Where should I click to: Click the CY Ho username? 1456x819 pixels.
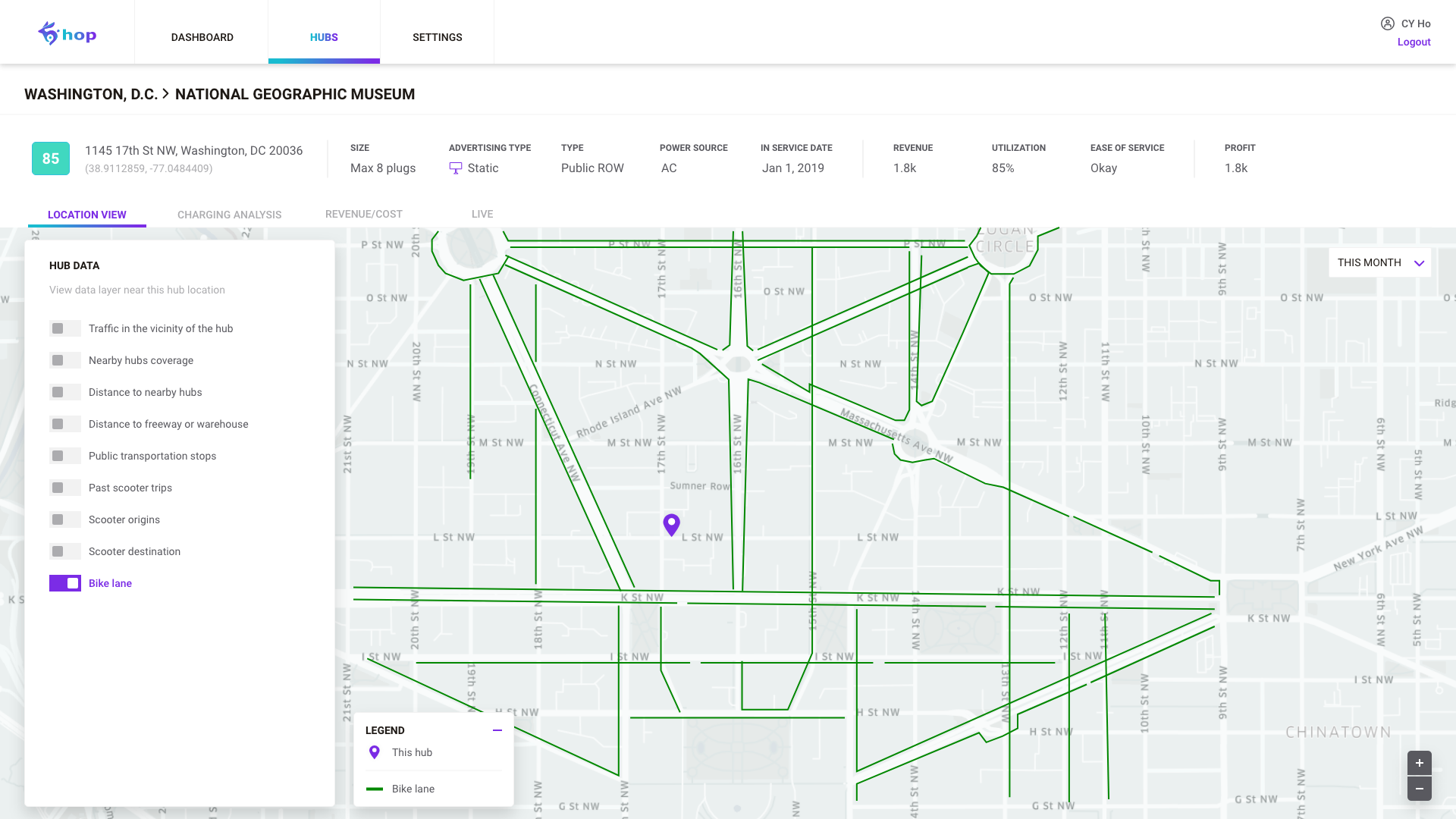(x=1416, y=24)
